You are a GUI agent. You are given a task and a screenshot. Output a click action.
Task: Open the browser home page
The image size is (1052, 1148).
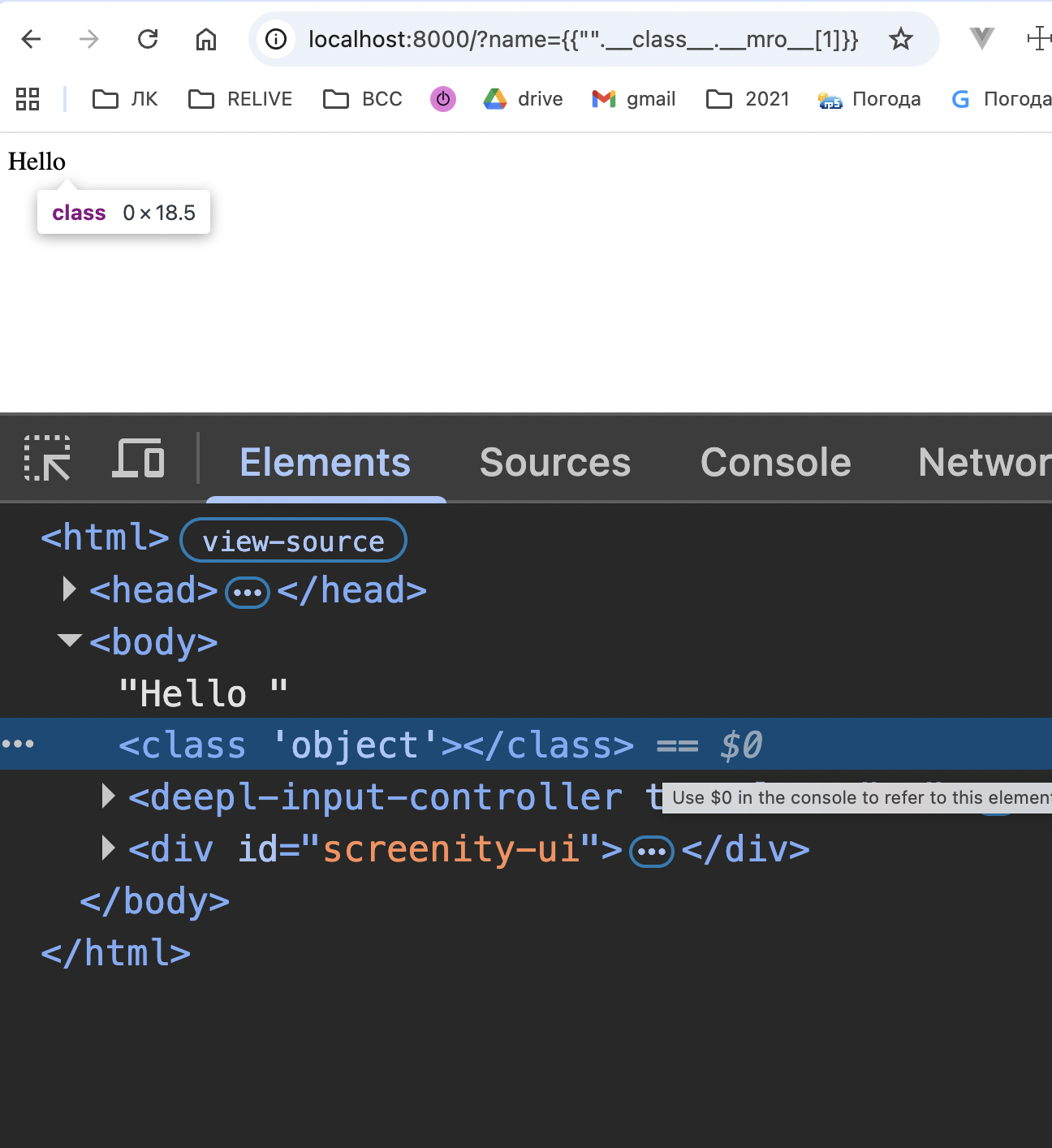[x=206, y=39]
